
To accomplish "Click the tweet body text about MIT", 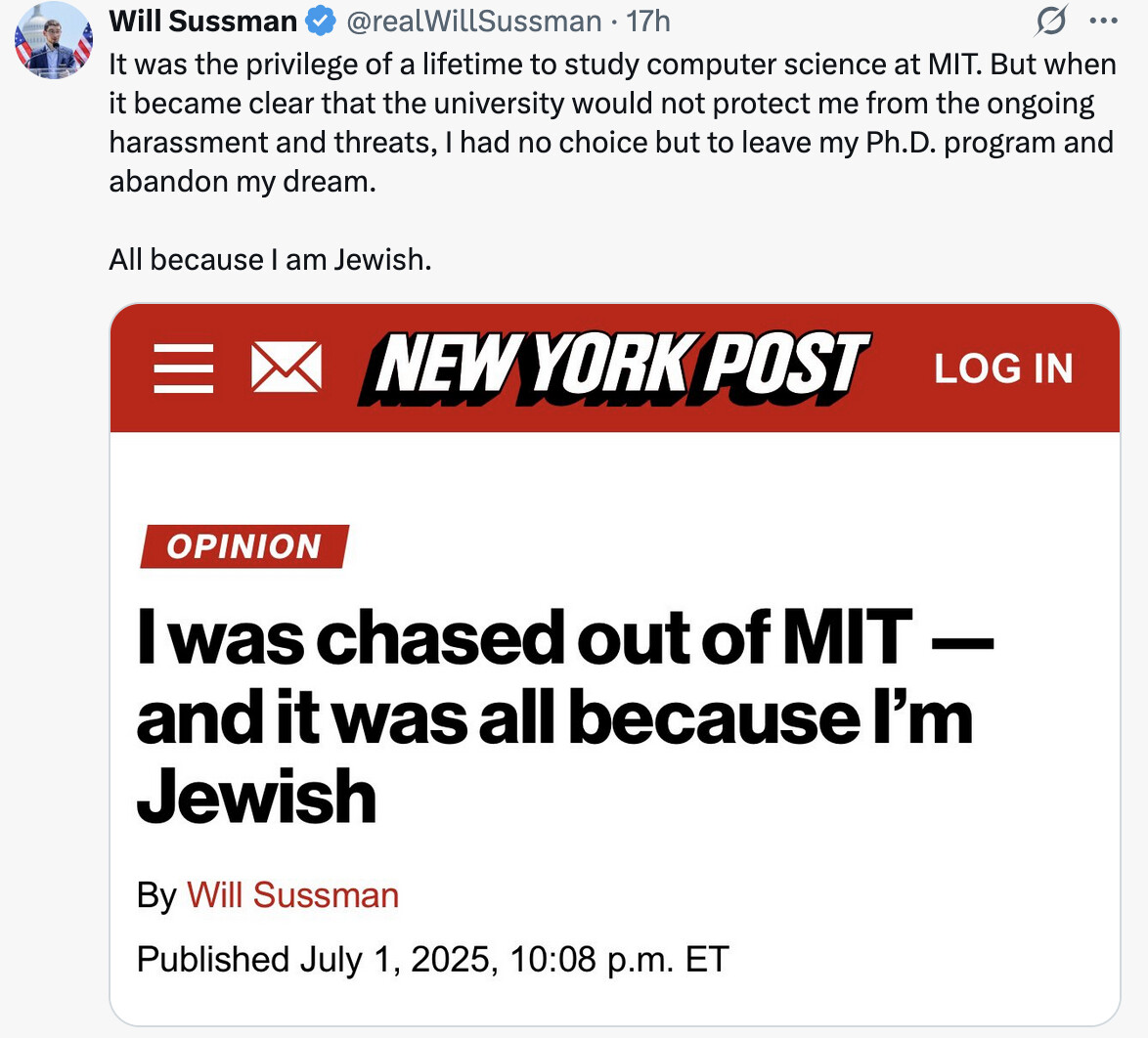I will point(612,123).
